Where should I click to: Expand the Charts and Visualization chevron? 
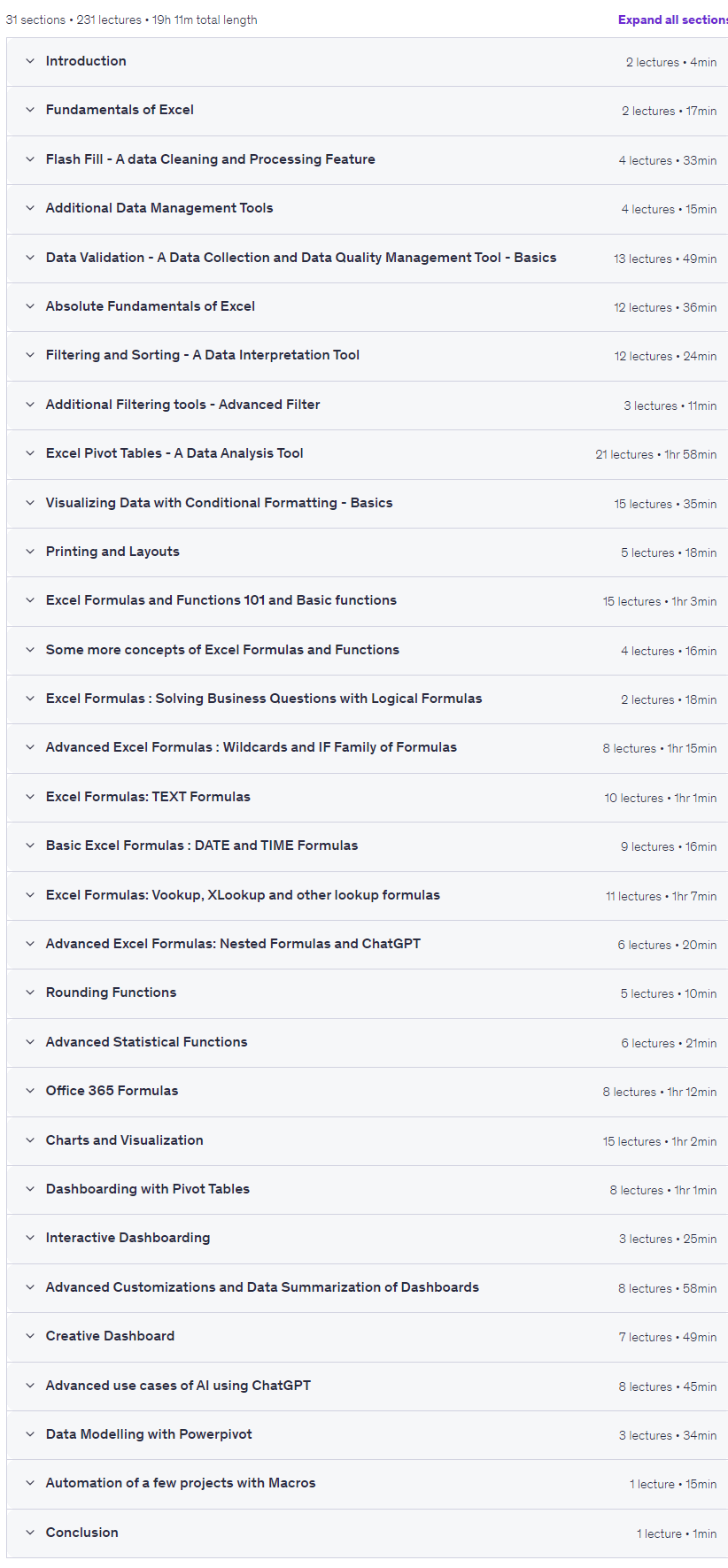pos(30,1140)
